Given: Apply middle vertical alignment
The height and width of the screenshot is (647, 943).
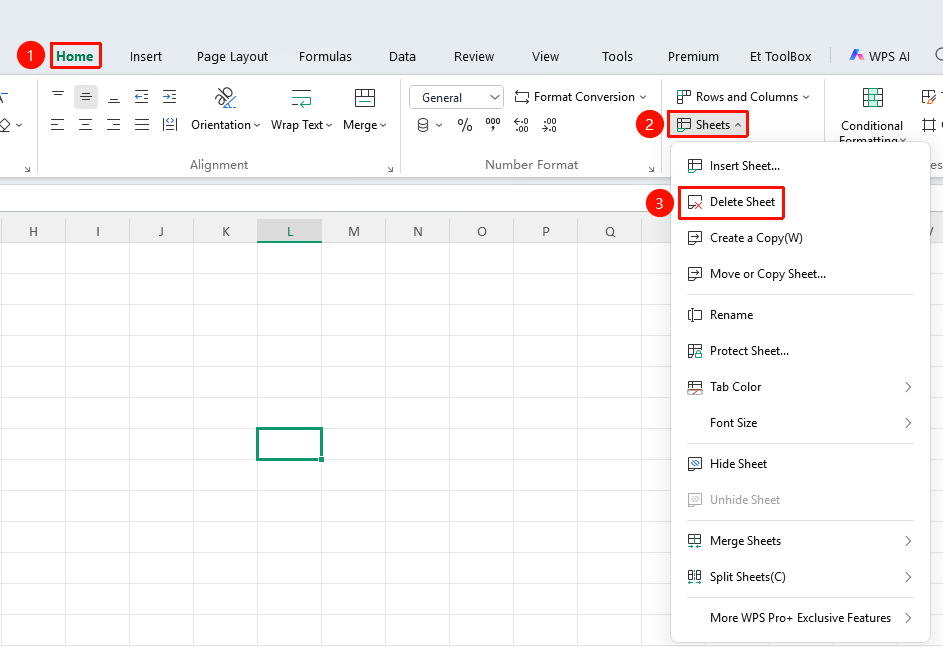Looking at the screenshot, I should point(86,96).
